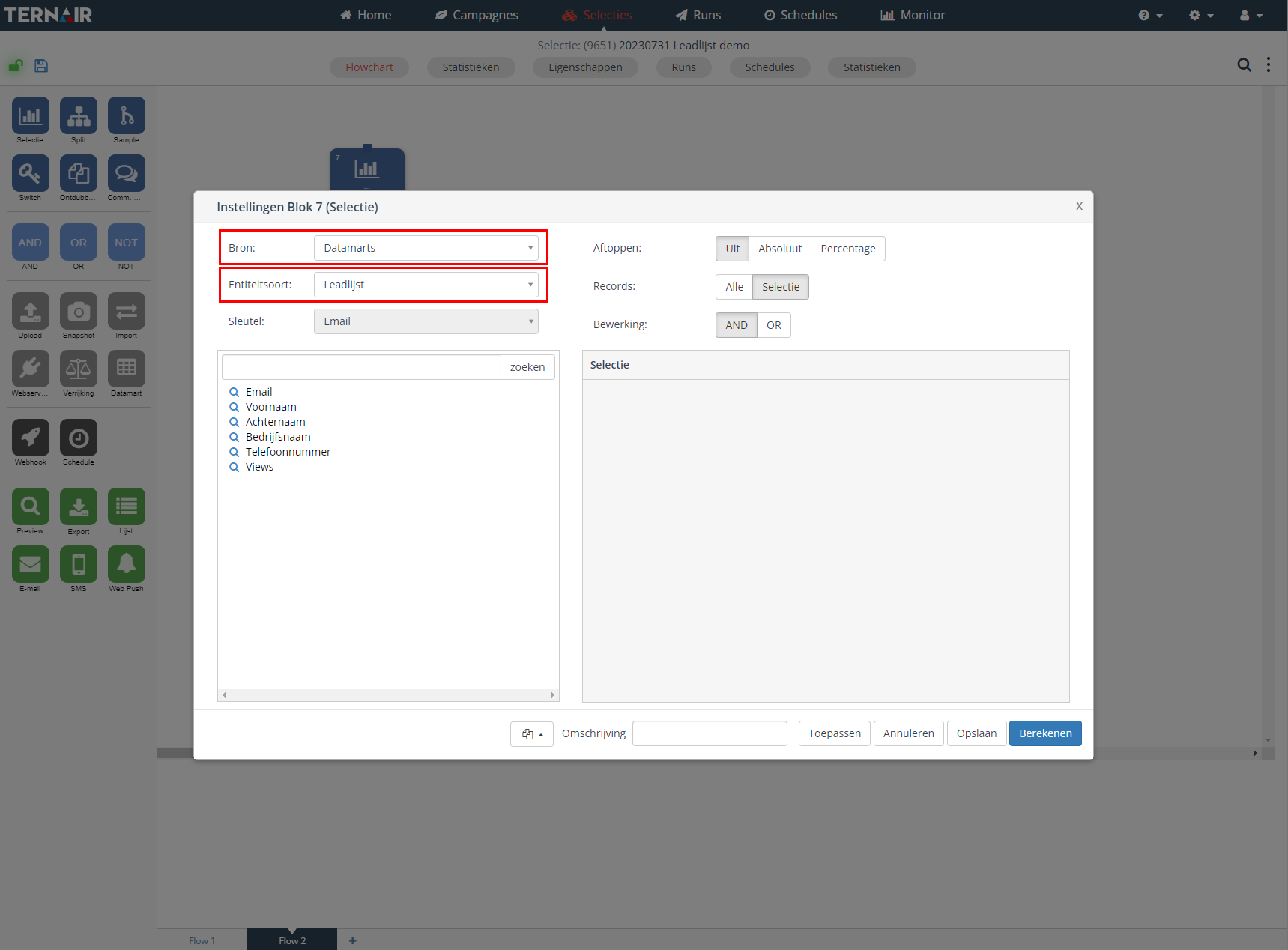
Task: Open the Sleutel dropdown showing Email
Action: pos(426,321)
